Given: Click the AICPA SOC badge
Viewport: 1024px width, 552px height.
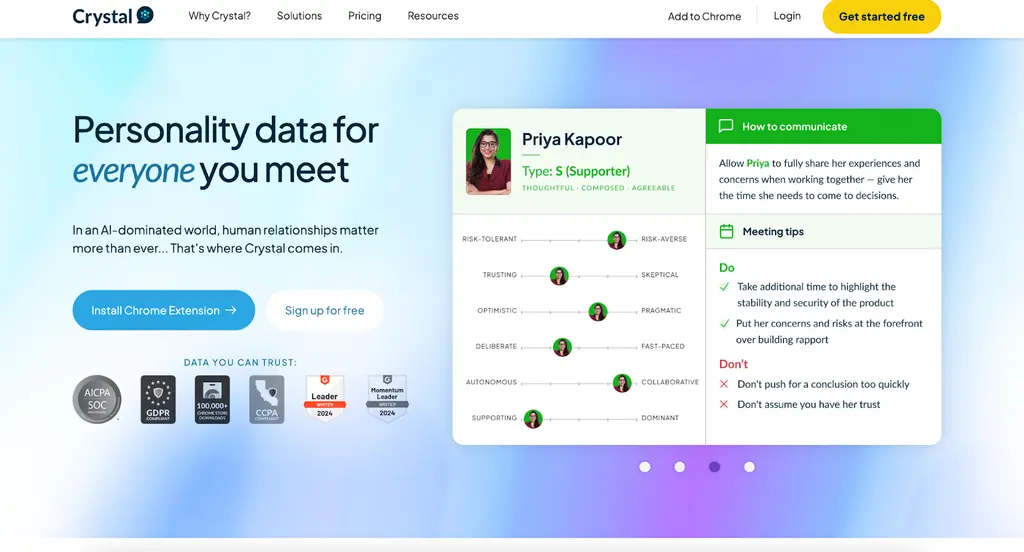Looking at the screenshot, I should point(97,399).
